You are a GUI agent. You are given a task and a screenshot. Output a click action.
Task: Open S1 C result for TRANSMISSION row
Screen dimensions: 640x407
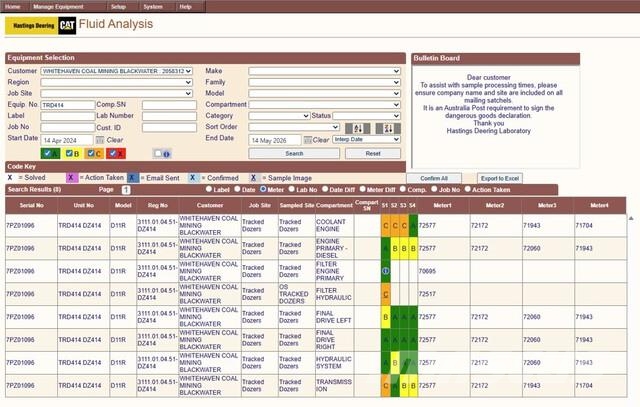click(x=386, y=385)
